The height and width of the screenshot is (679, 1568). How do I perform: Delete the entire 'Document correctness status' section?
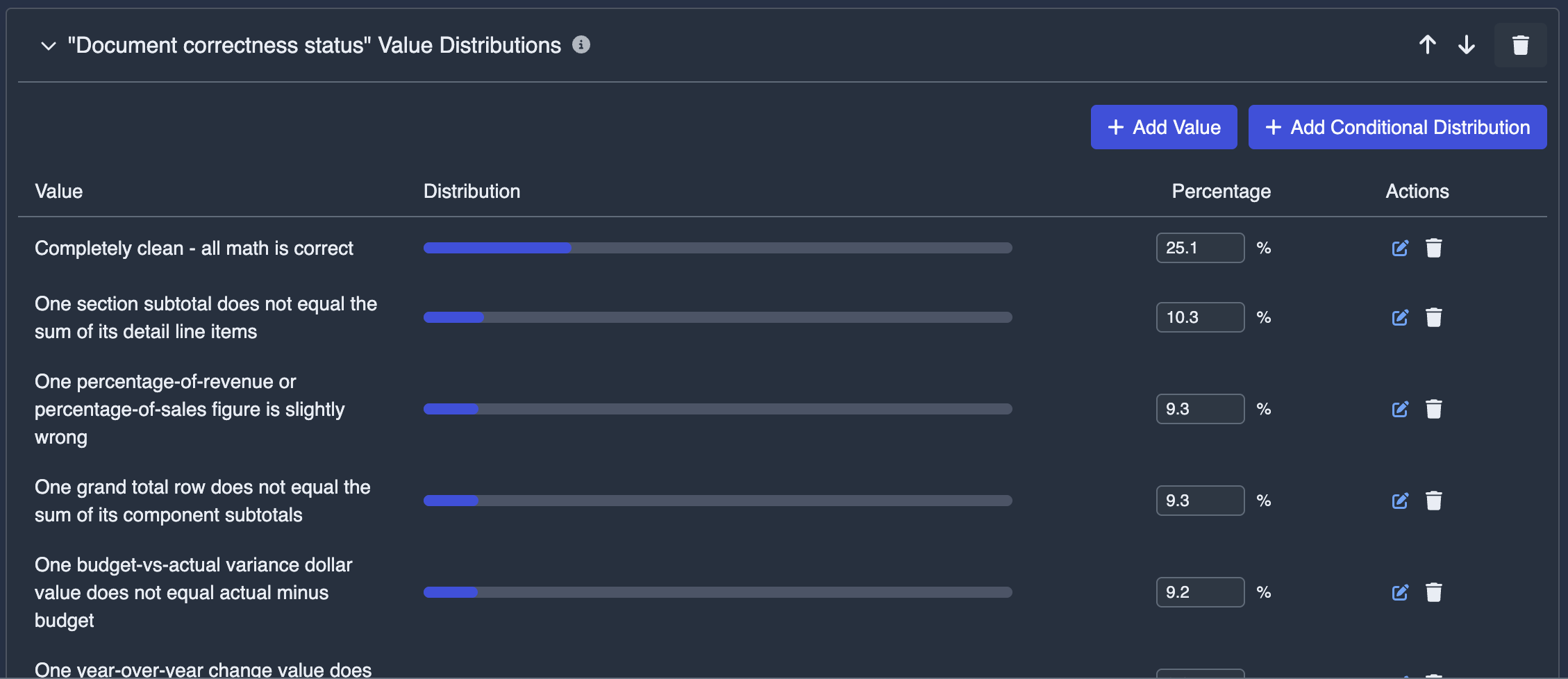click(1520, 44)
